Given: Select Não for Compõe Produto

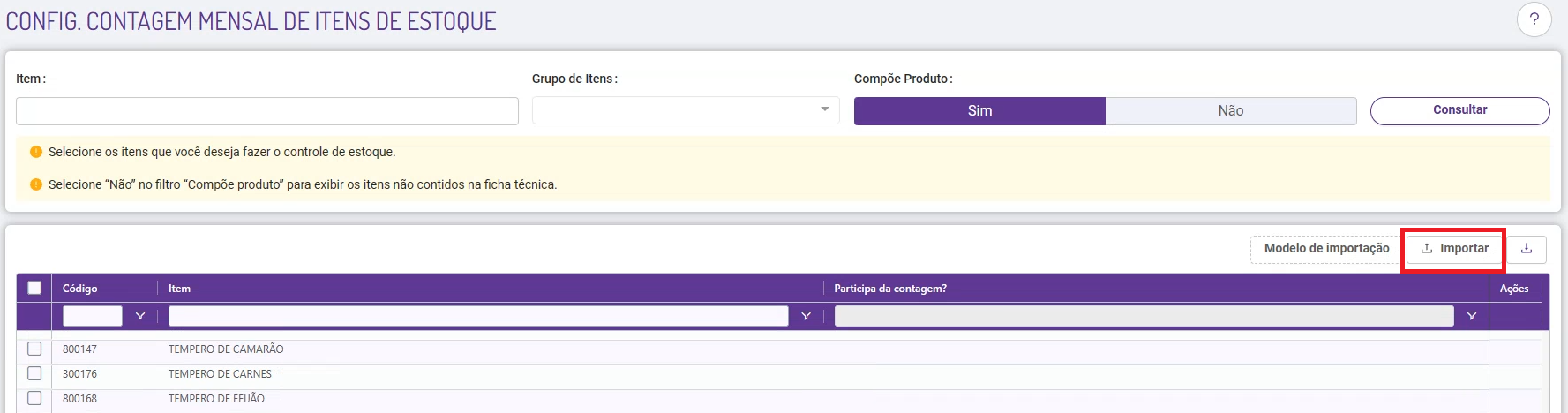Looking at the screenshot, I should [1230, 111].
